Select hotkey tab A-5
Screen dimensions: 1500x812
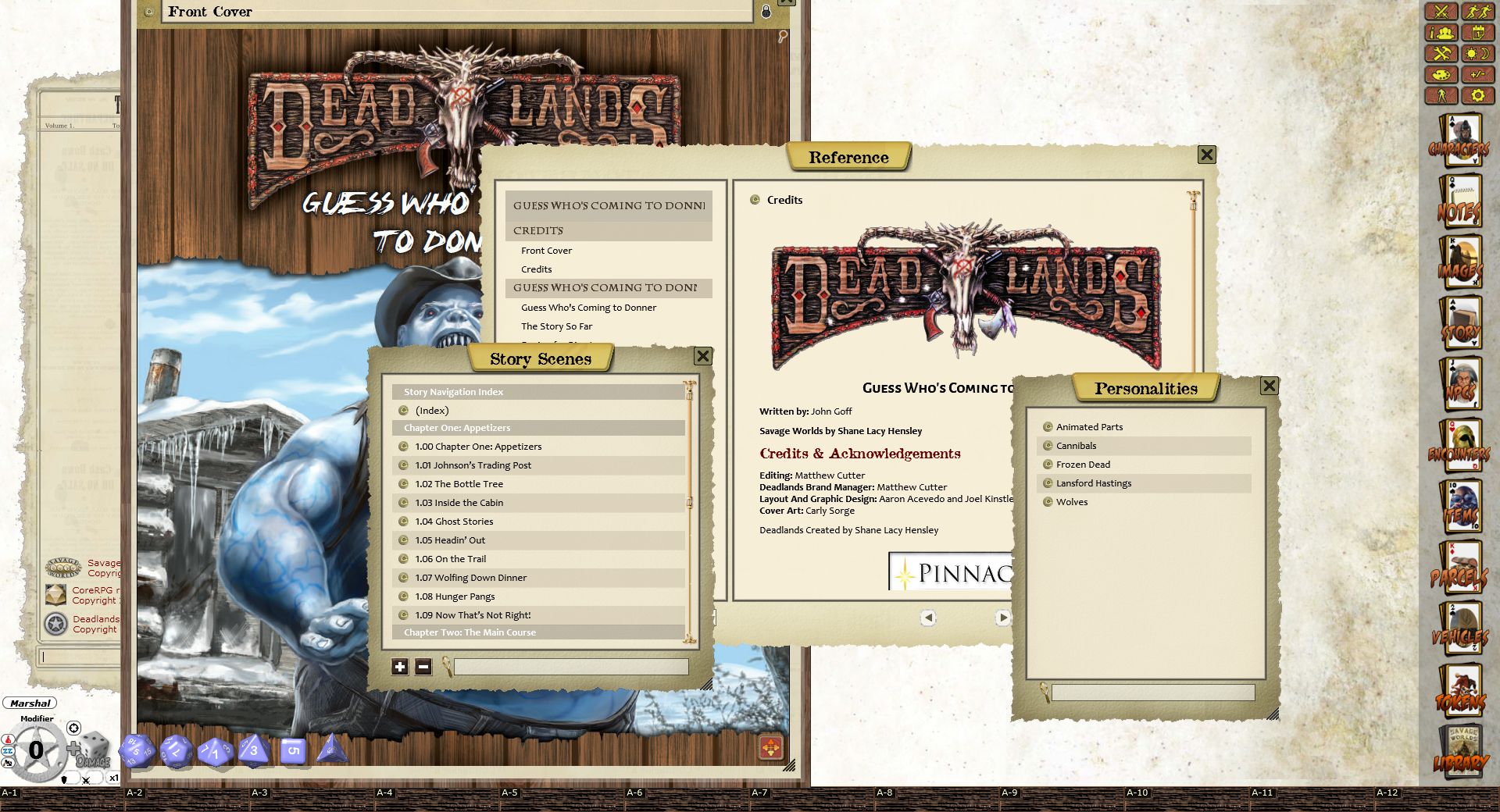point(511,792)
